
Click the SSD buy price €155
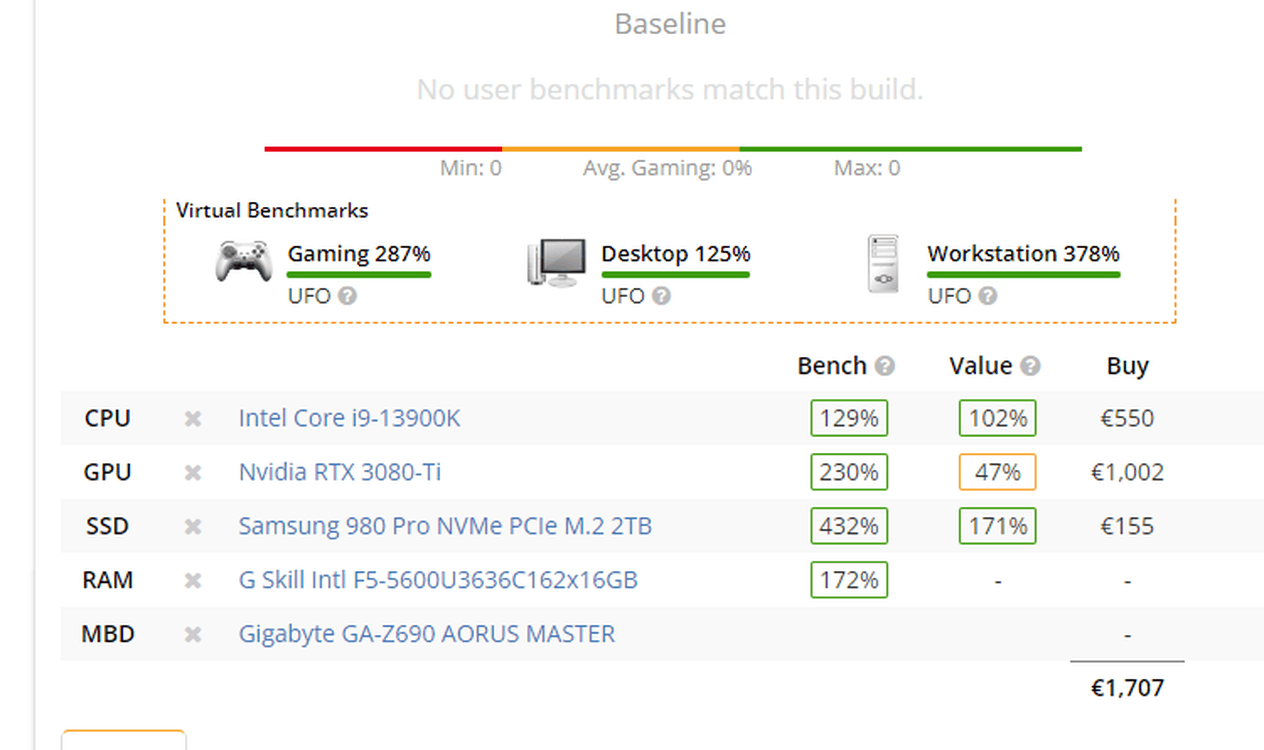[x=1127, y=526]
